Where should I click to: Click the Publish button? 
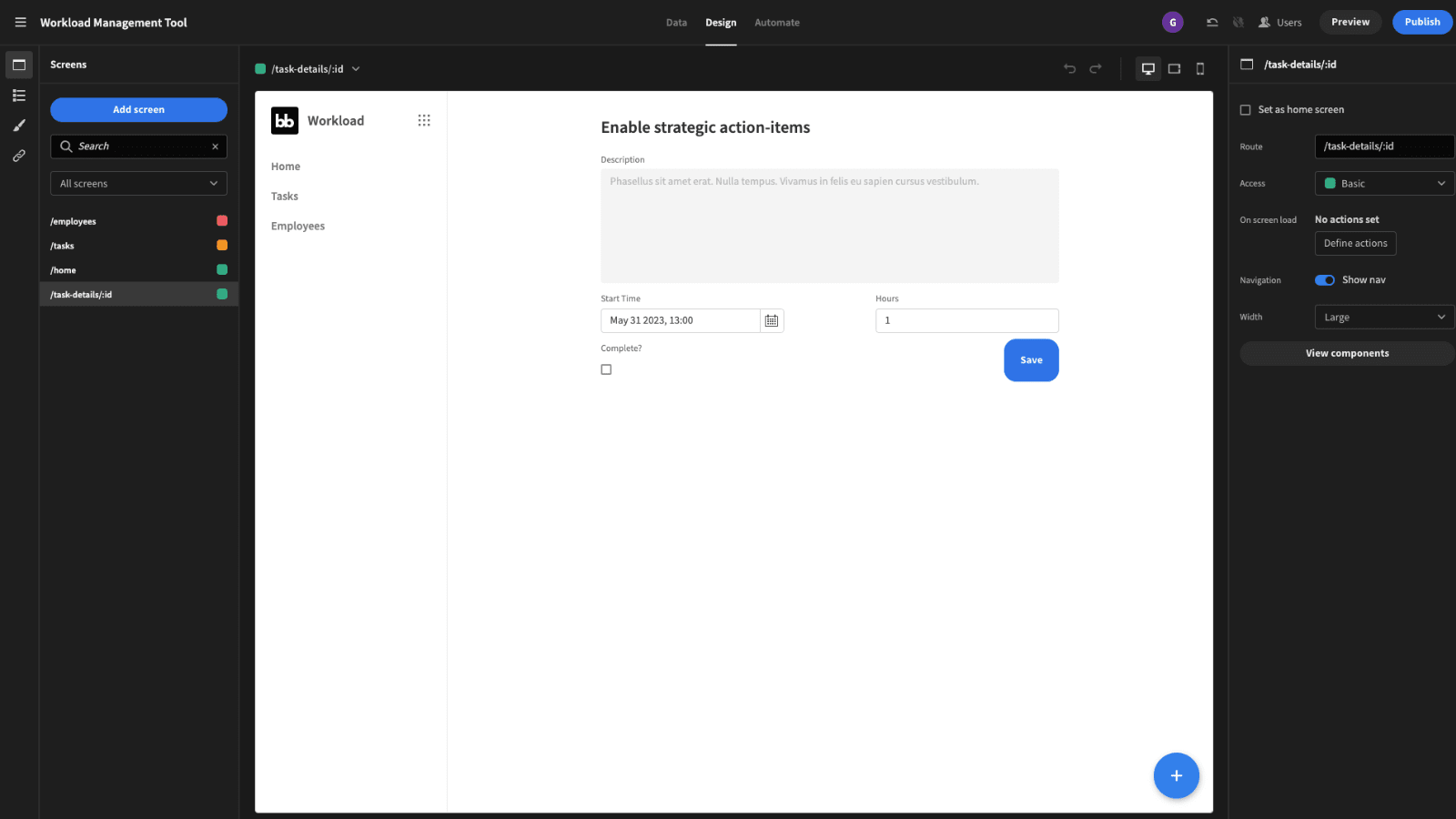pos(1422,22)
